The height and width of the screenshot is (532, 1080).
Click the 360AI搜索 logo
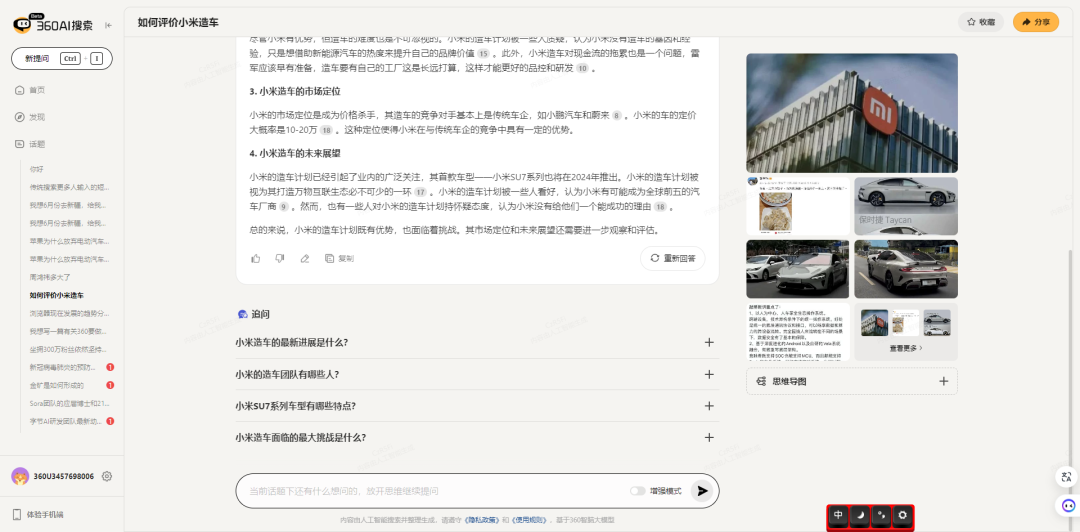click(x=52, y=24)
